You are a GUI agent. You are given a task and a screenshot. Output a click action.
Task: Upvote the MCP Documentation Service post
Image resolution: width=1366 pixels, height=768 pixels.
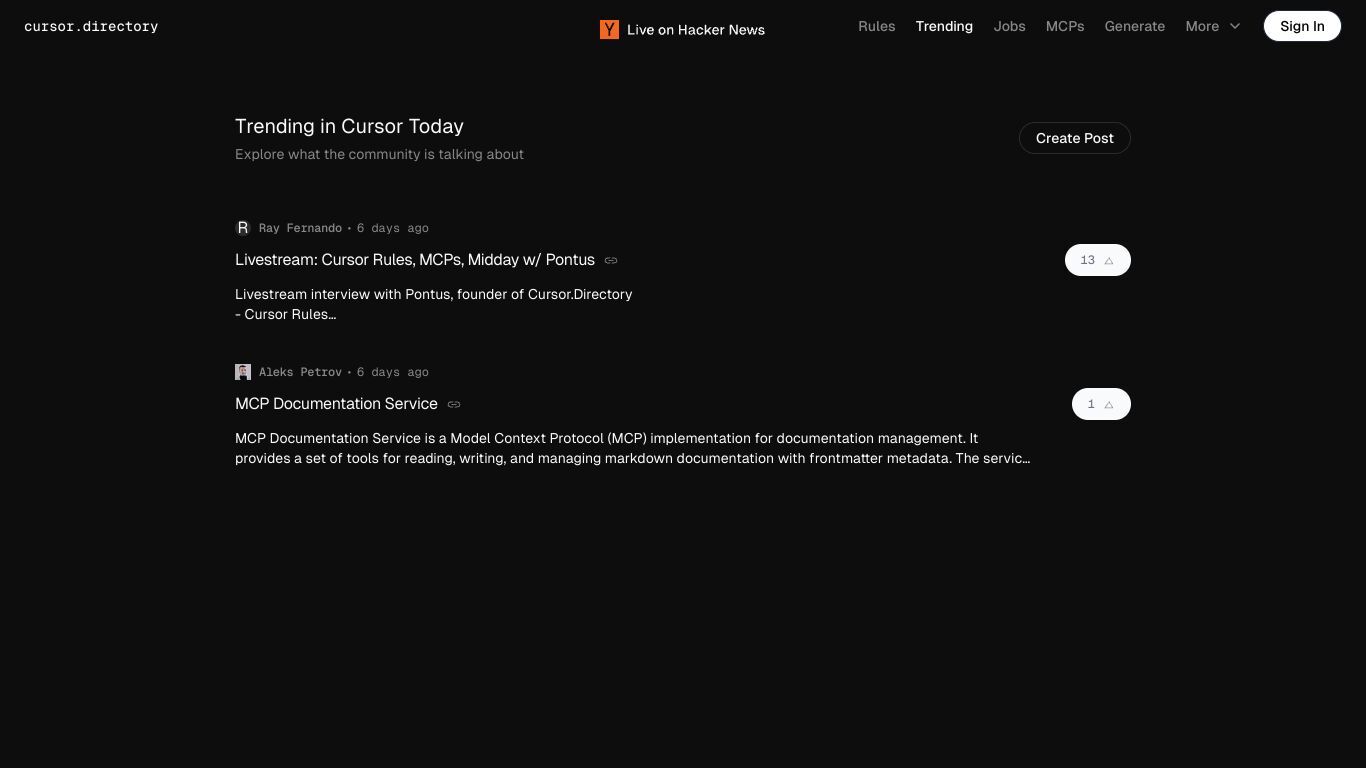[1101, 404]
